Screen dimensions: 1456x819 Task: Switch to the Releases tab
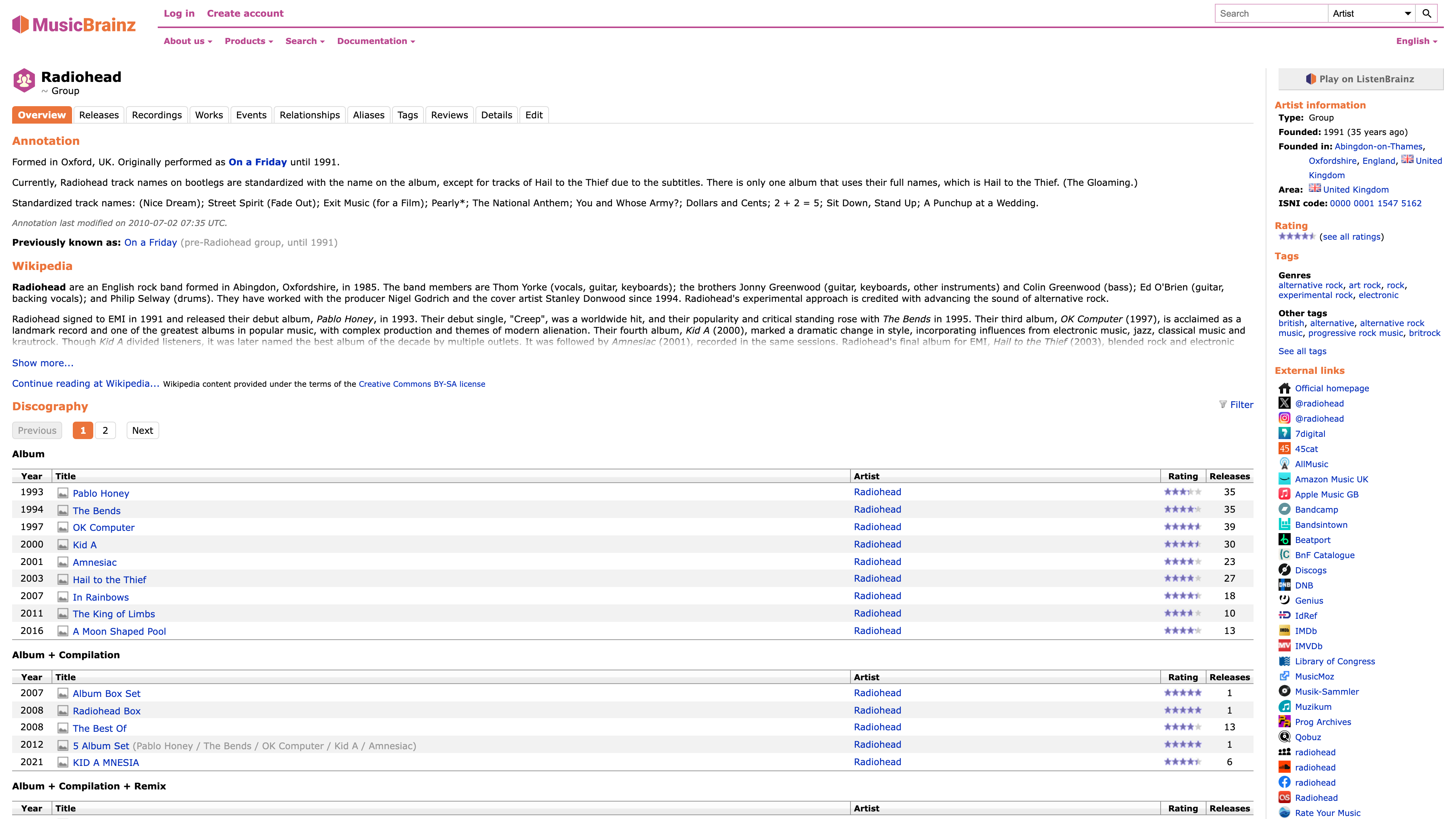(x=99, y=115)
